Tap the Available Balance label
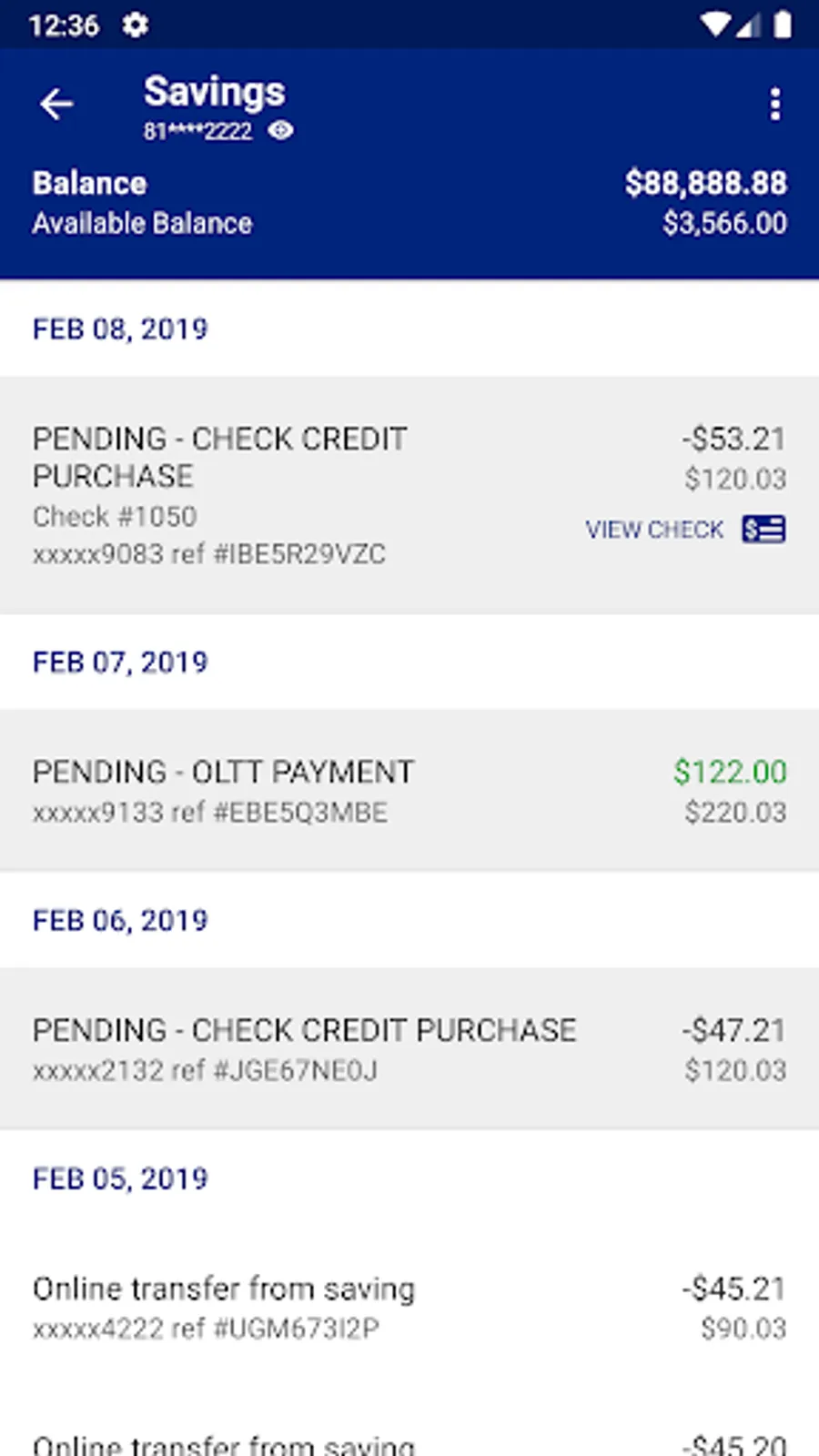This screenshot has height=1456, width=819. pyautogui.click(x=143, y=223)
